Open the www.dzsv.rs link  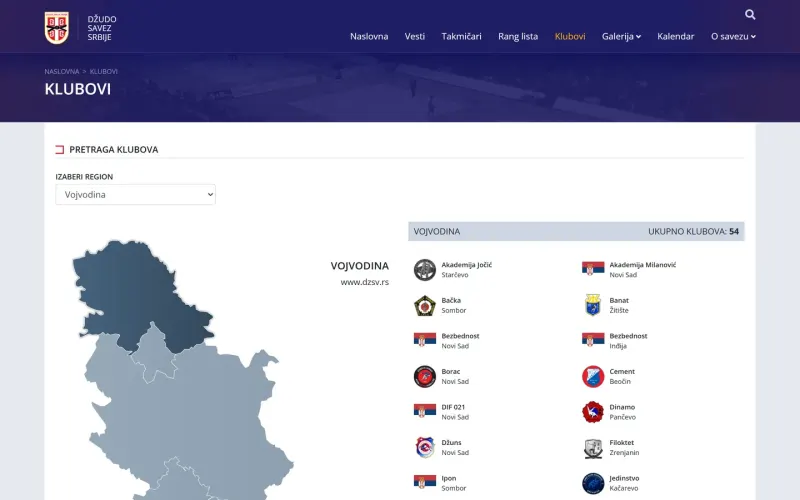click(364, 282)
